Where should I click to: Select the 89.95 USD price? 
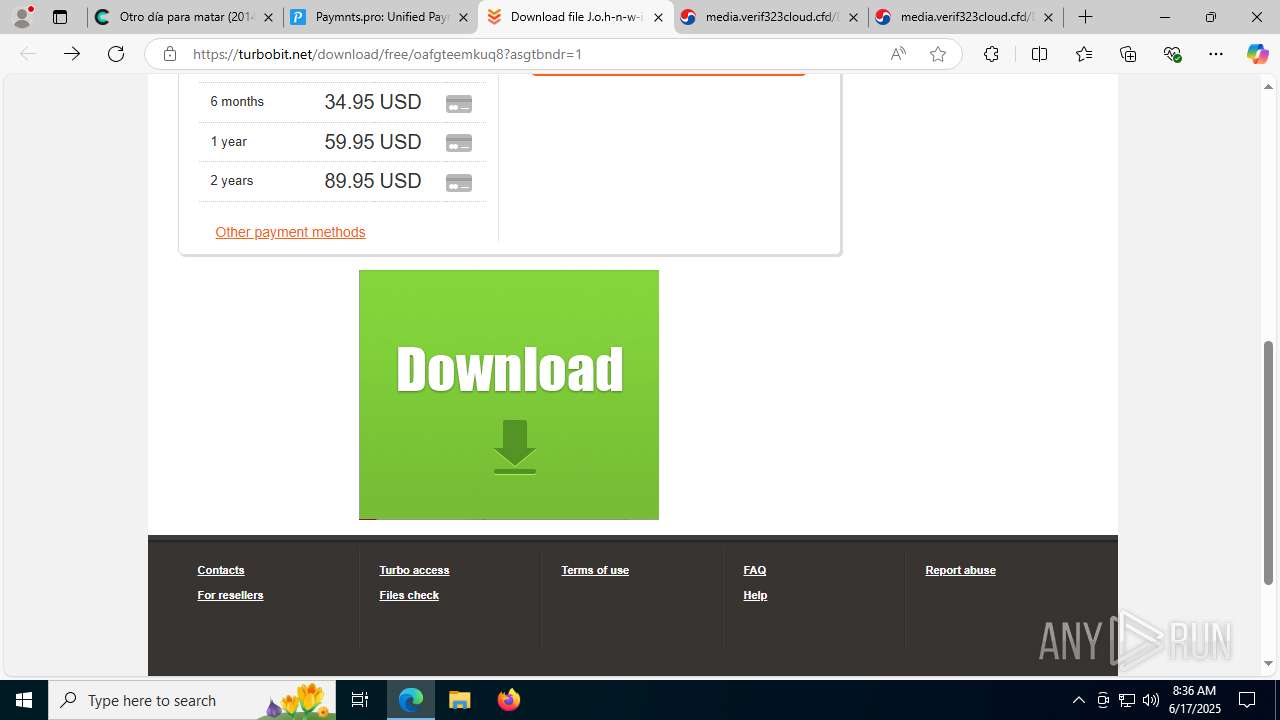click(x=373, y=181)
